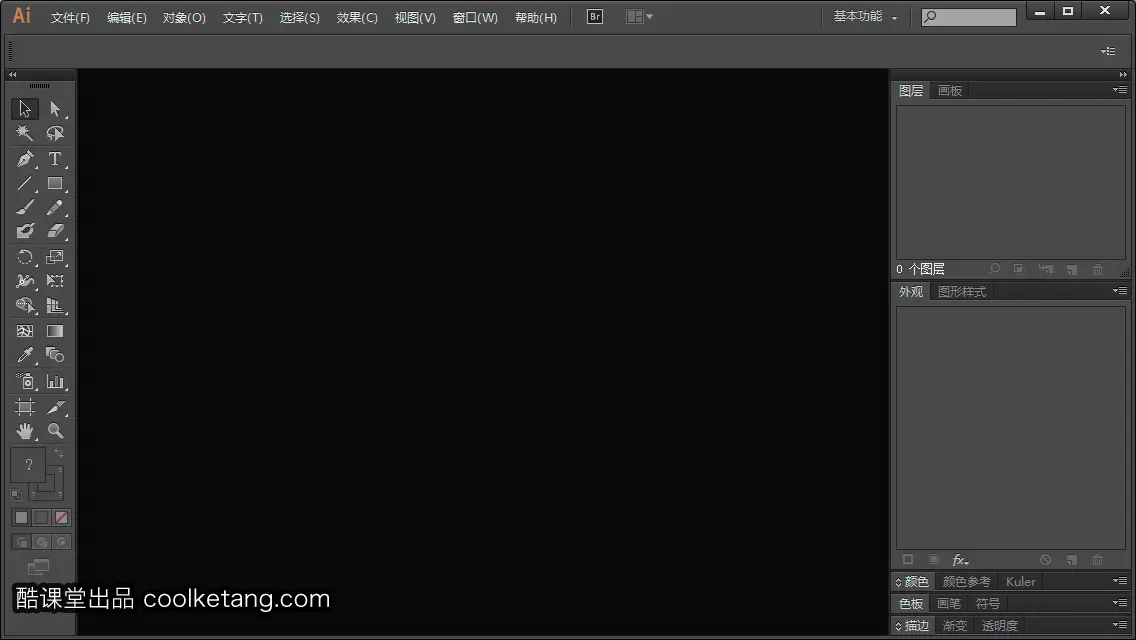Open the arrange documents dropdown
This screenshot has height=640, width=1136.
pyautogui.click(x=639, y=17)
